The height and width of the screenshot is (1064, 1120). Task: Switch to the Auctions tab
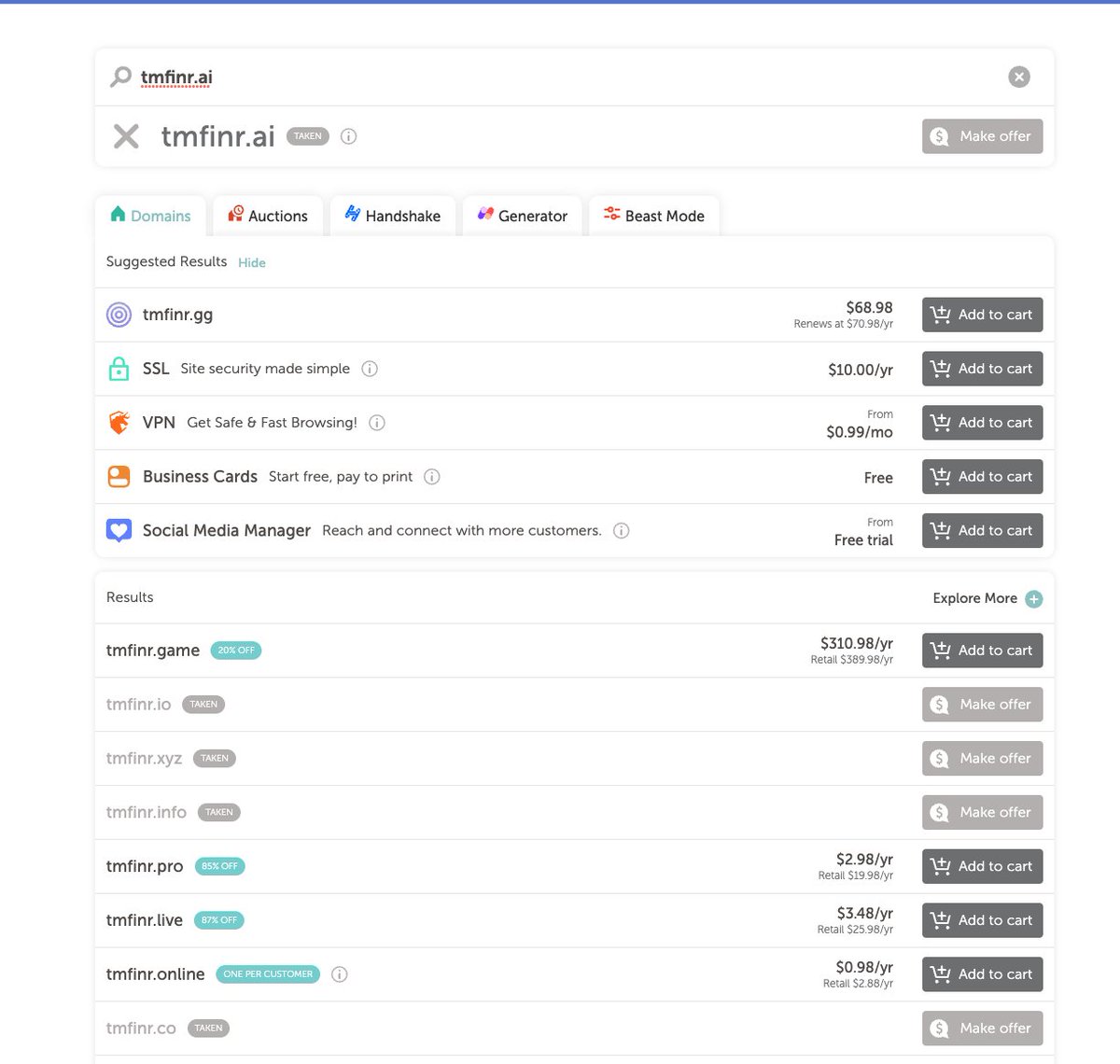tap(268, 216)
